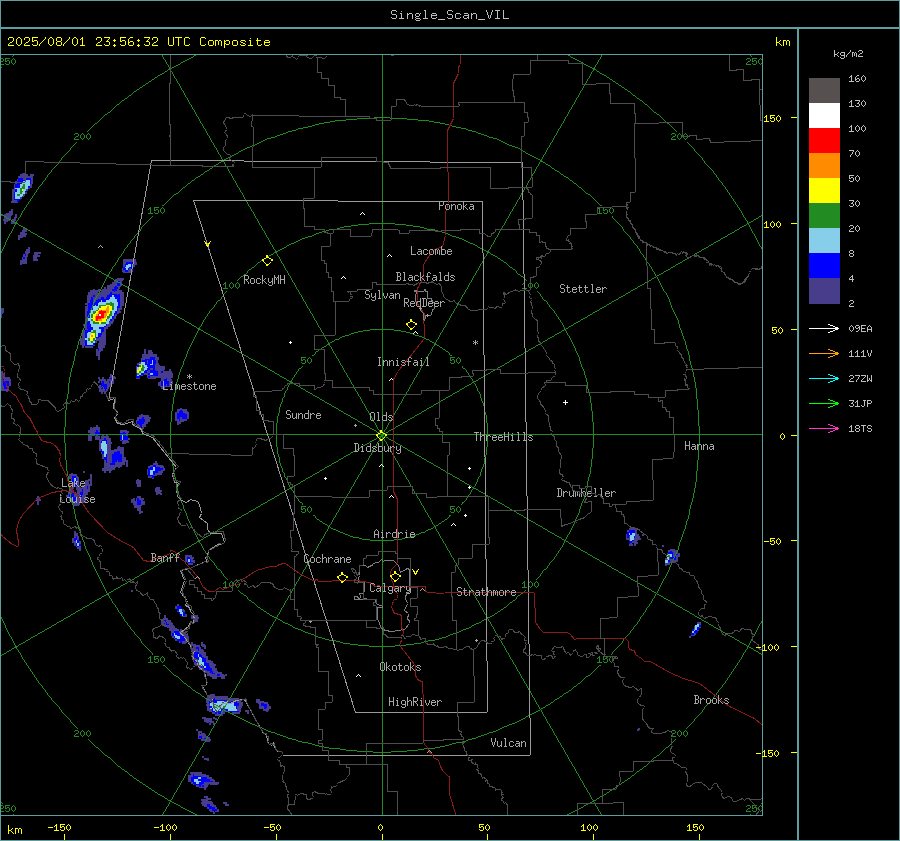Pick the blue 4-8 legend color
The height and width of the screenshot is (841, 900).
pos(824,266)
